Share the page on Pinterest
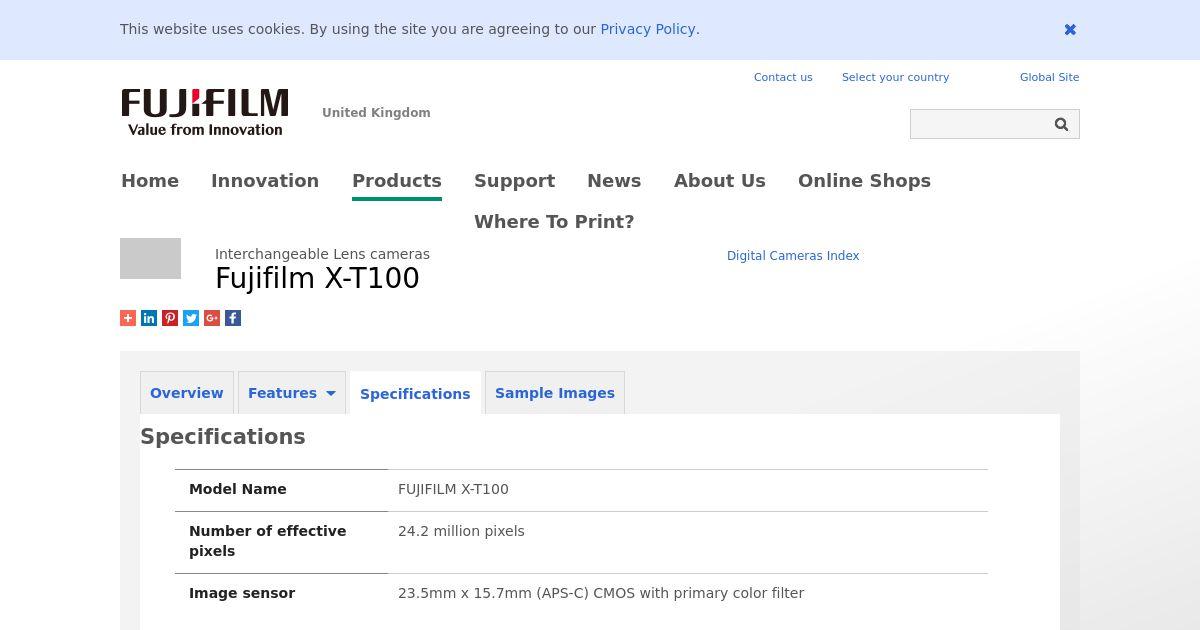Screen dimensions: 1200x630 pos(170,318)
